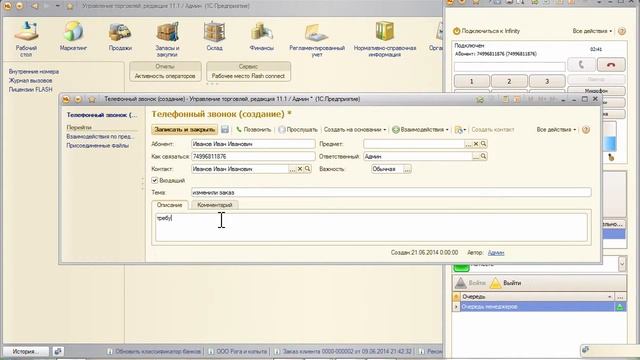The width and height of the screenshot is (640, 360).
Task: Switch to the Описание tab
Action: 169,205
